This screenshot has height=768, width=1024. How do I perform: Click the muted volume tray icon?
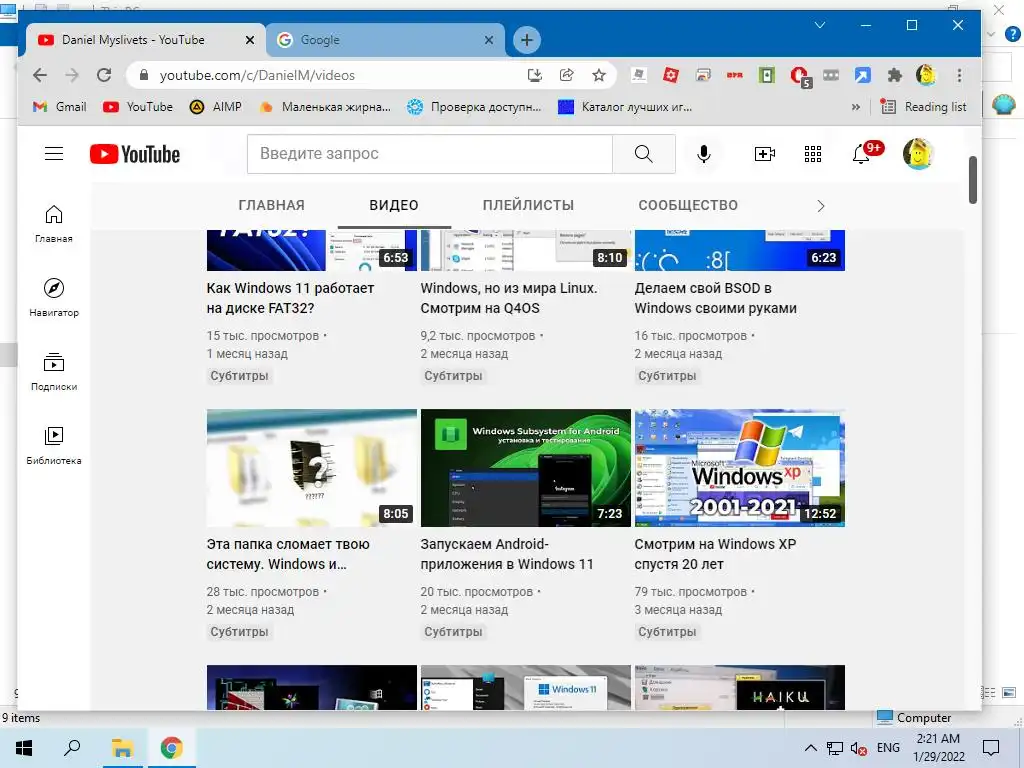pyautogui.click(x=859, y=748)
